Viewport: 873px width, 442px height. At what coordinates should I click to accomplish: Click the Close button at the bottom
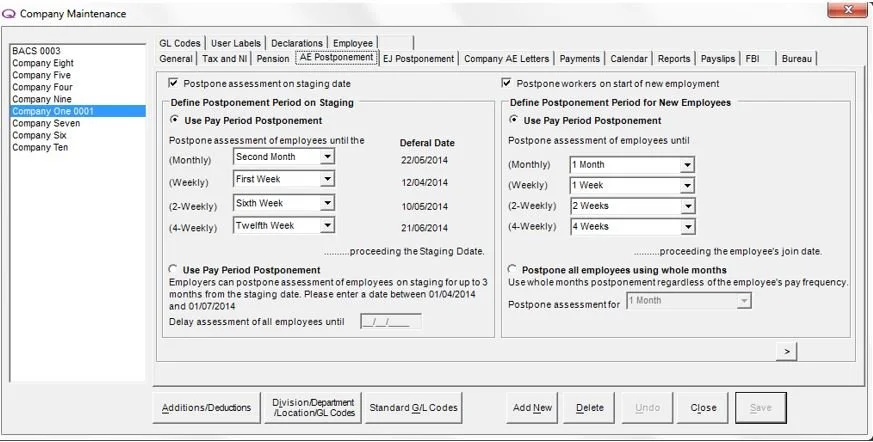tap(703, 408)
